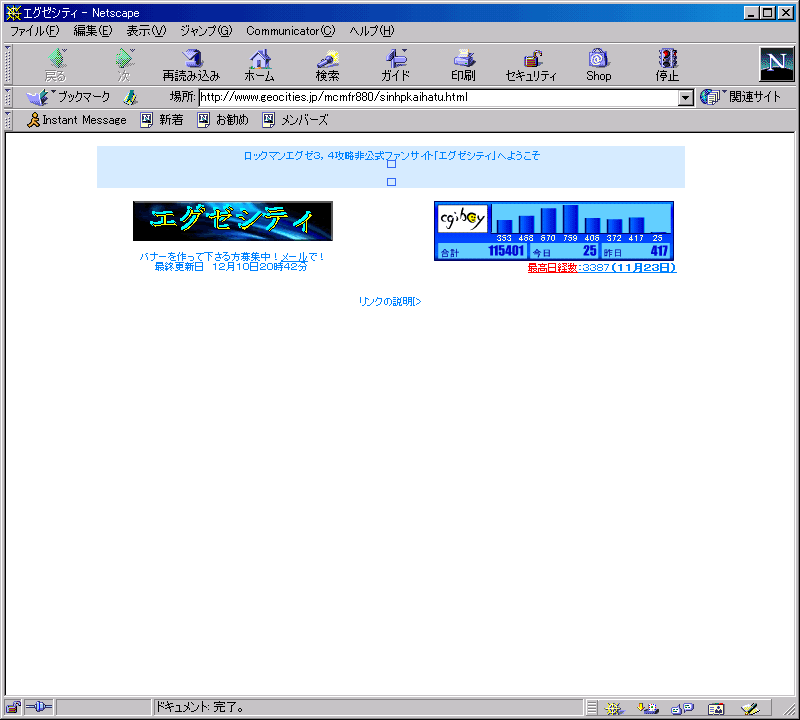Open the 編集(E) menu
Viewport: 800px width, 720px height.
pos(92,31)
